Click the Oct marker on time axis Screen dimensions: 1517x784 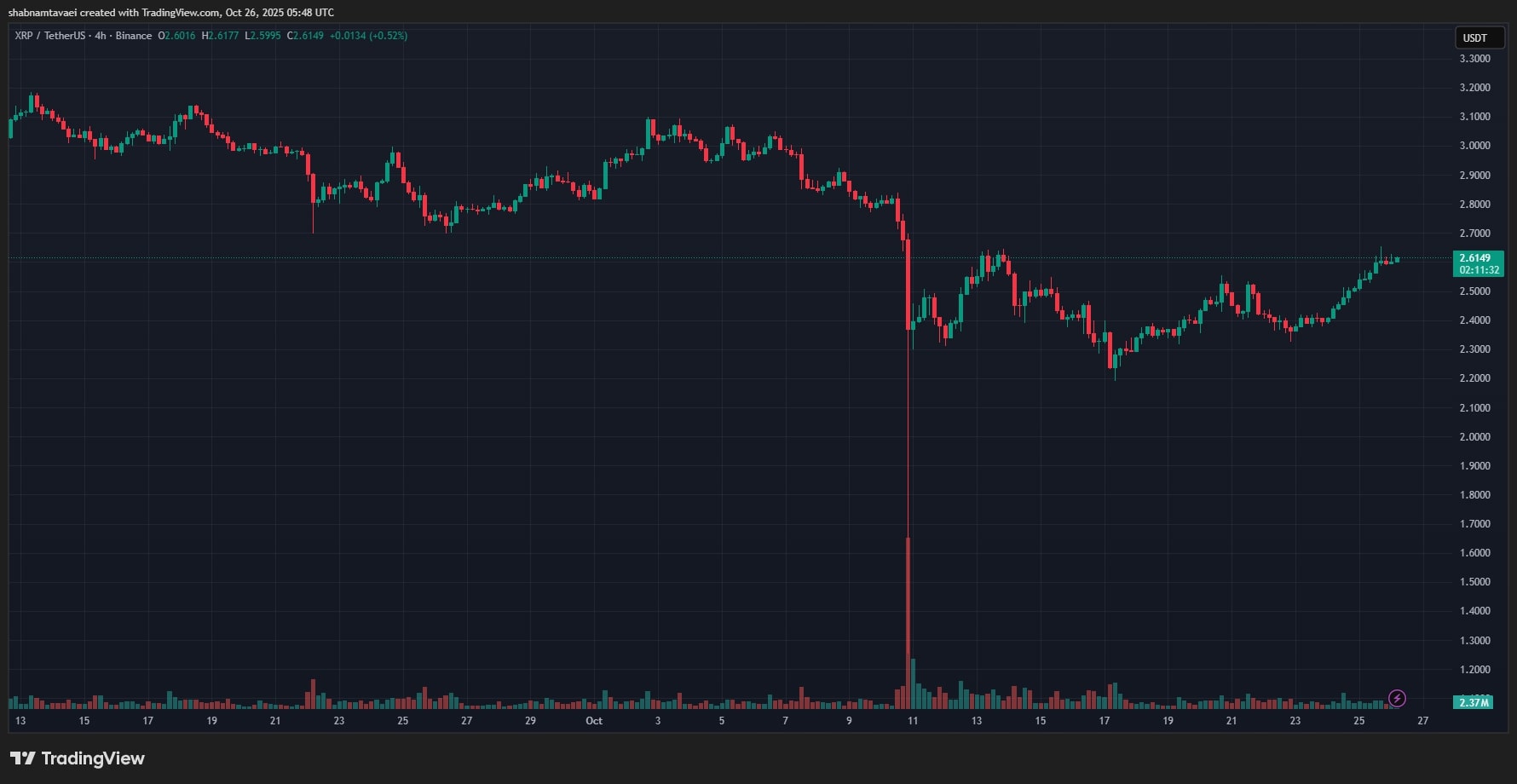[594, 721]
